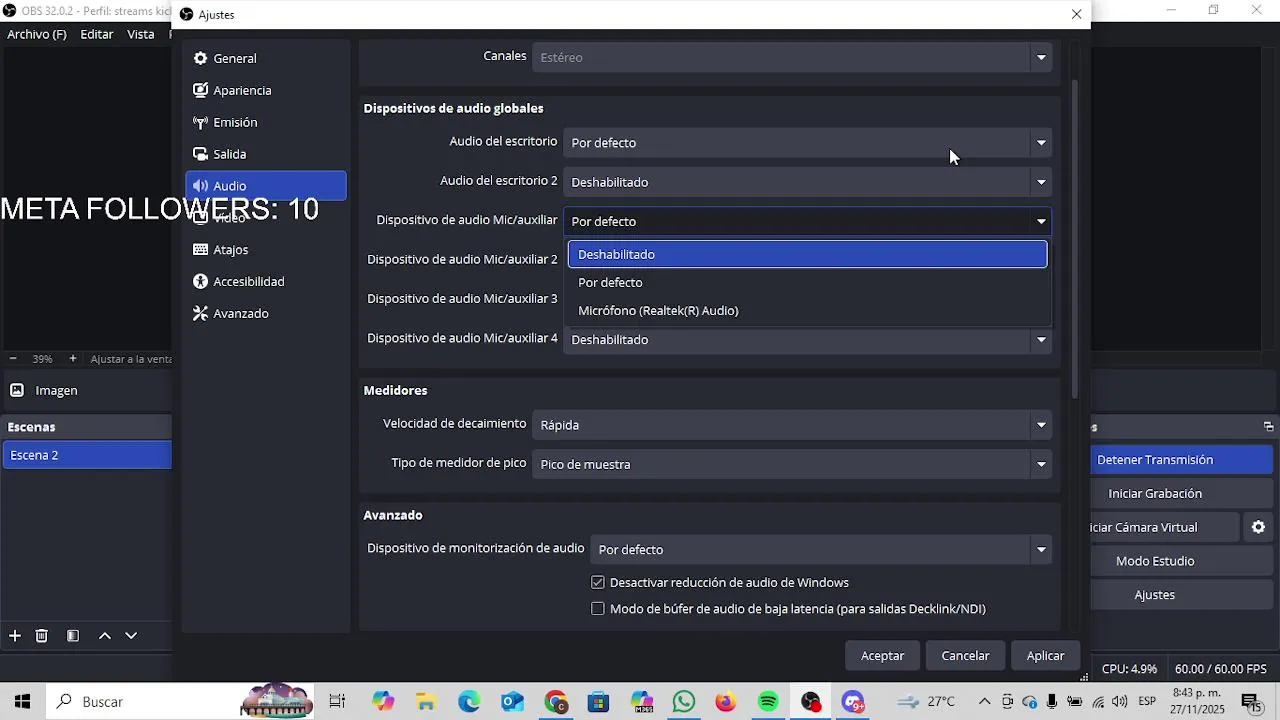
Task: Open Atajos settings tab
Action: (x=265, y=250)
